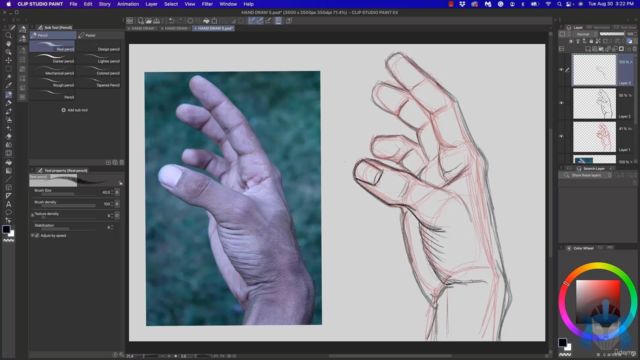The image size is (640, 360).
Task: Click the Brush Size value stepper arrows
Action: [112, 192]
